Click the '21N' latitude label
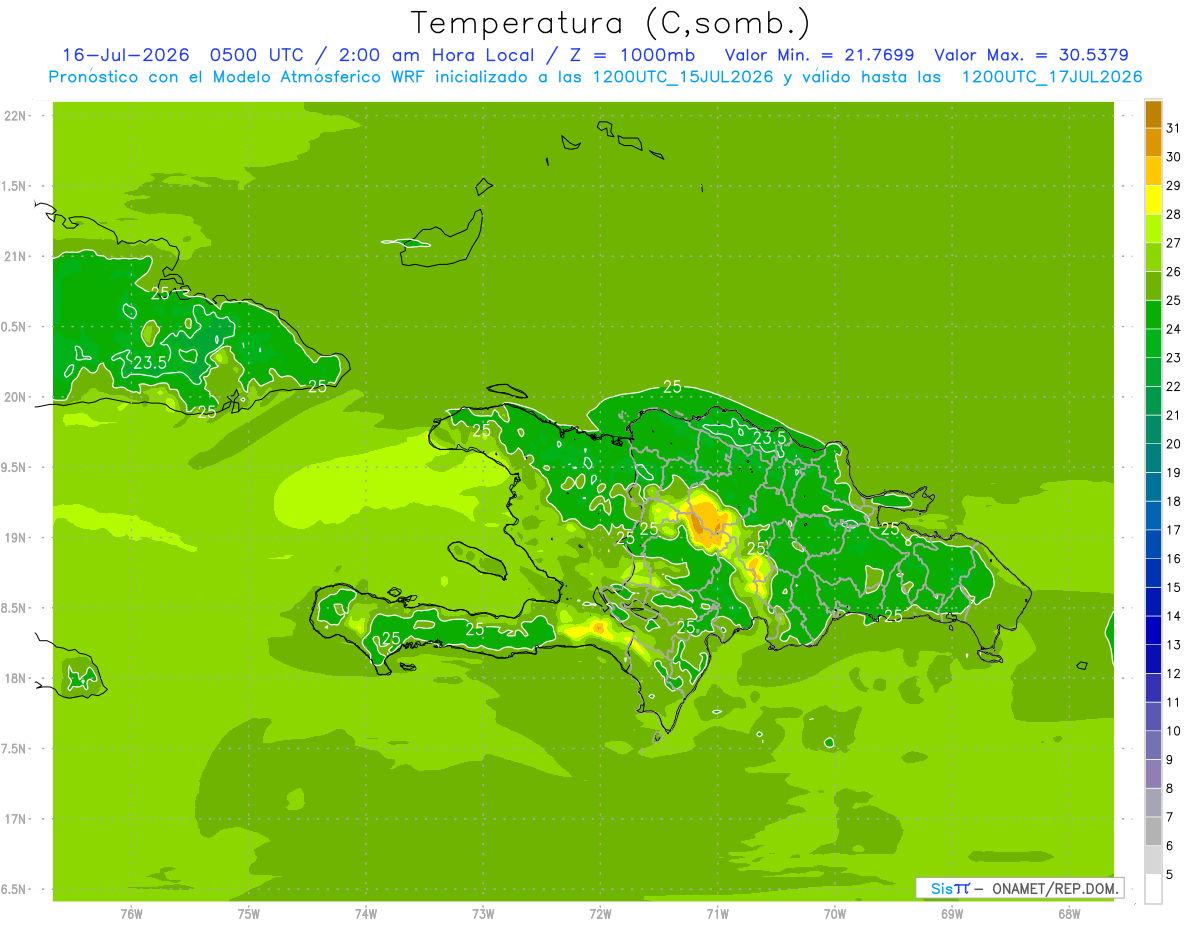 point(16,256)
